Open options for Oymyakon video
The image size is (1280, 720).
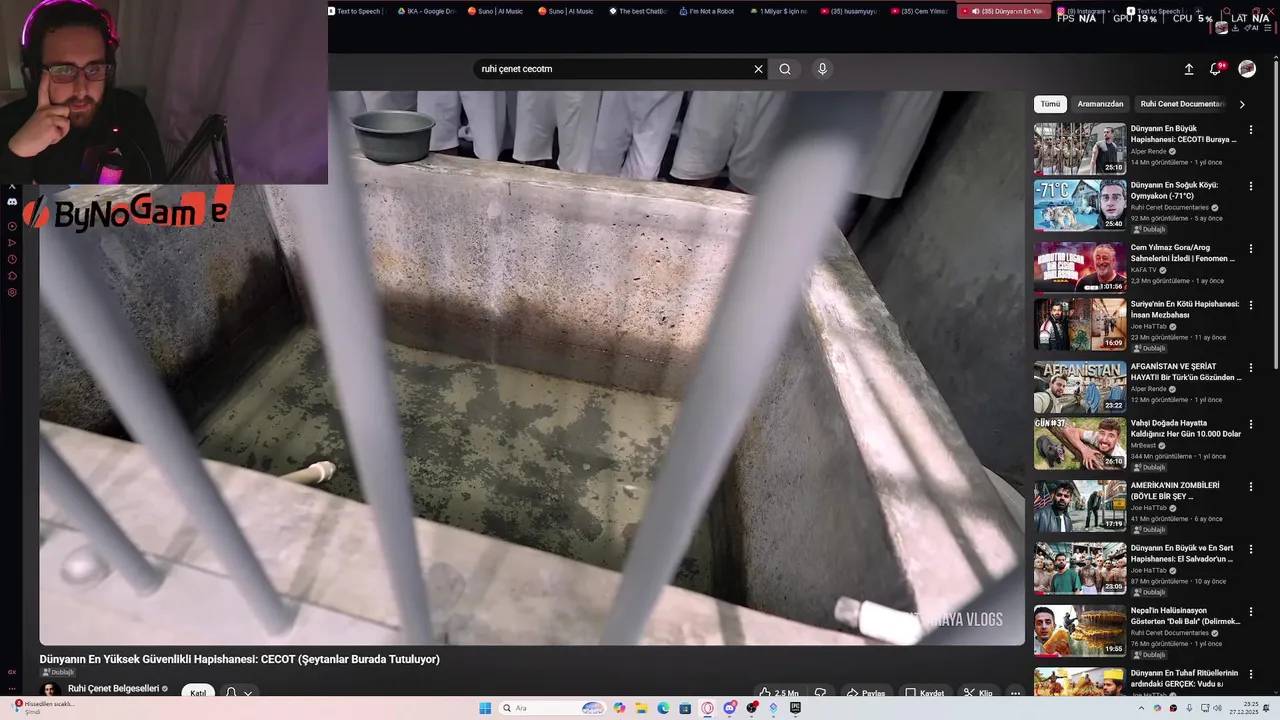1250,186
